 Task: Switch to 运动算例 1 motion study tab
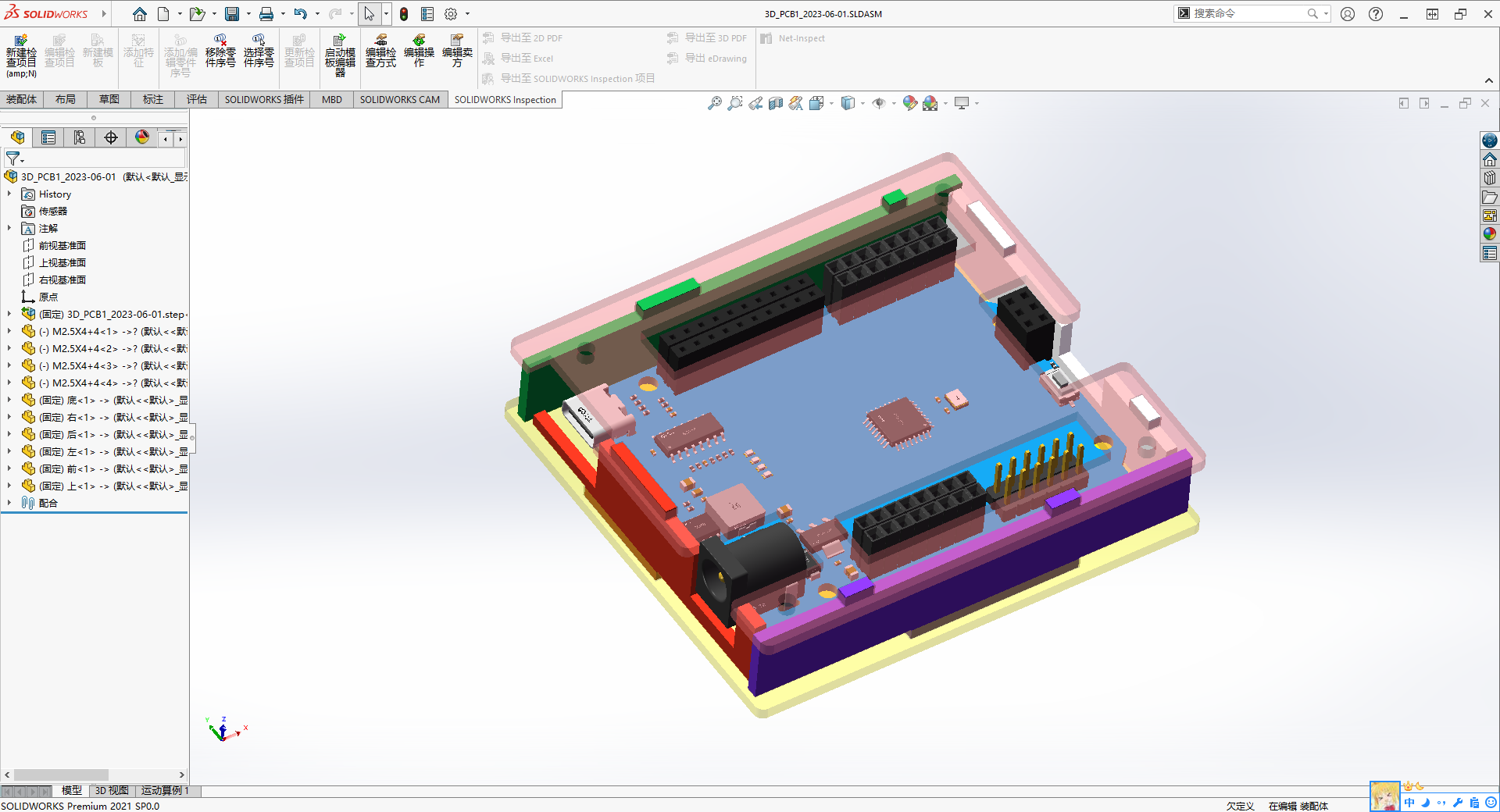tap(165, 790)
